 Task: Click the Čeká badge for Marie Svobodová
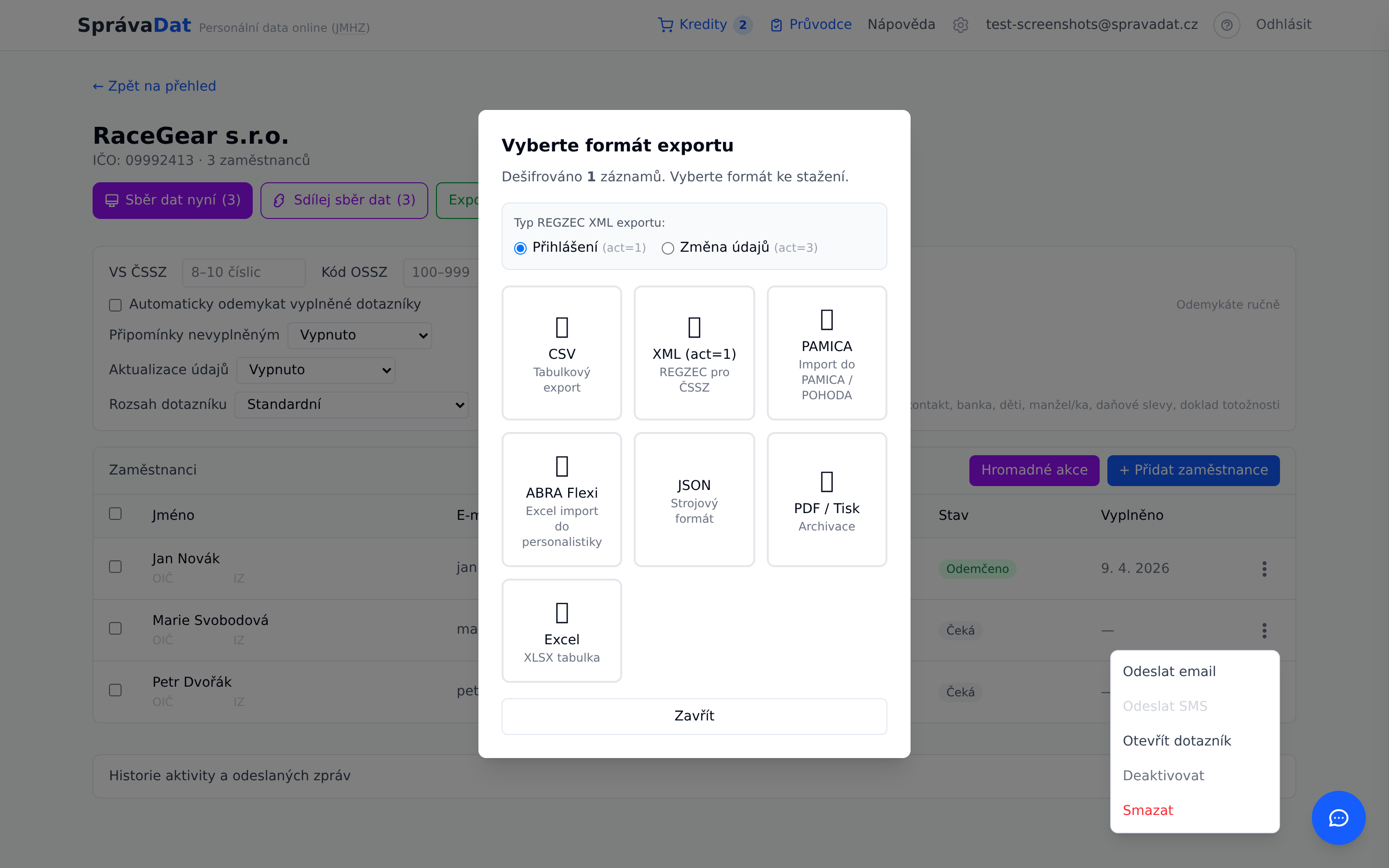960,630
